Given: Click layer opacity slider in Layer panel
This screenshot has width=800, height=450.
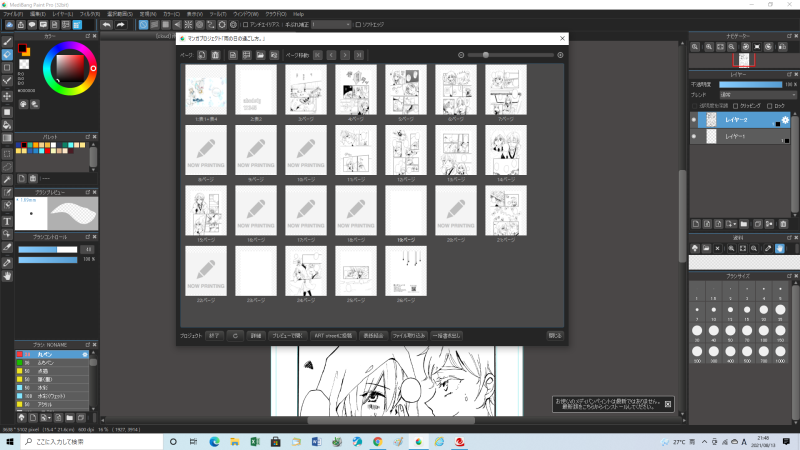Looking at the screenshot, I should (750, 85).
